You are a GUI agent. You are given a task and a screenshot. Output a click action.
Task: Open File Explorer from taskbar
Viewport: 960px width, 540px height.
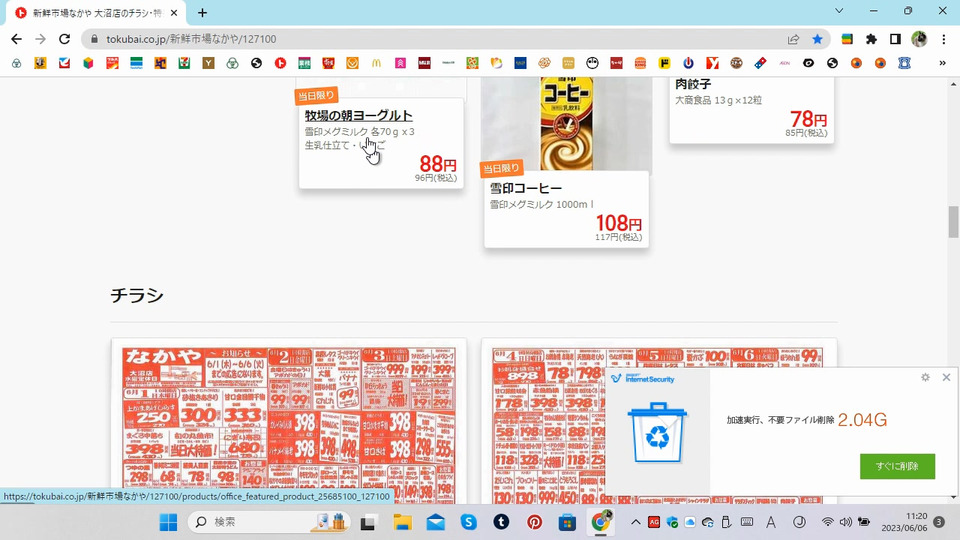402,522
